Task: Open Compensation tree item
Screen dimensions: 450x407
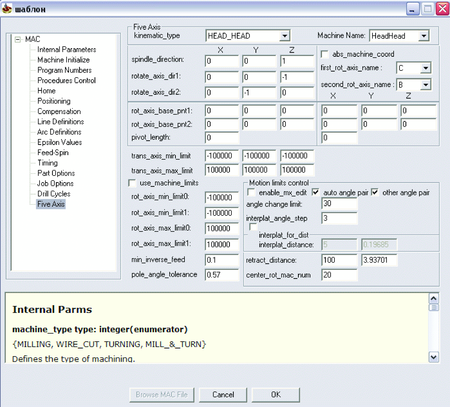Action: pyautogui.click(x=59, y=112)
